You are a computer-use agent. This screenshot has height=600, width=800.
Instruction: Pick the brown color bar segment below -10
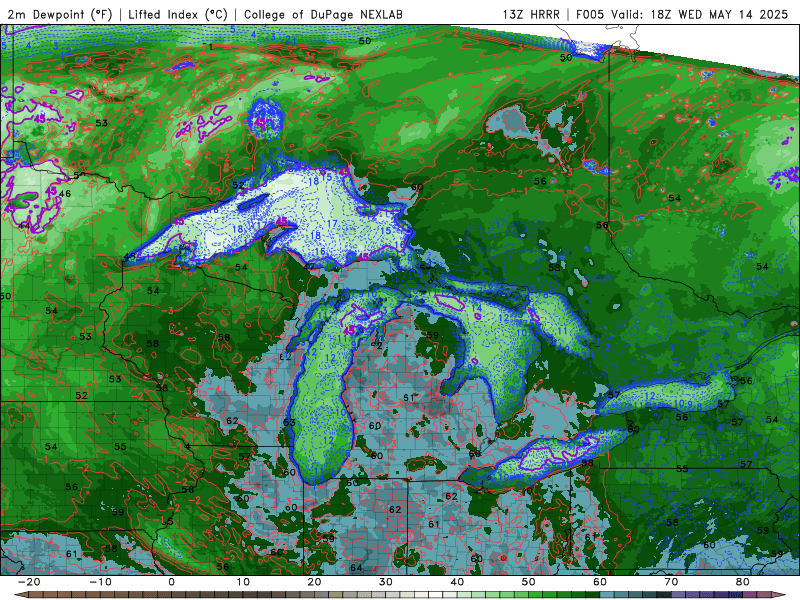[93, 595]
